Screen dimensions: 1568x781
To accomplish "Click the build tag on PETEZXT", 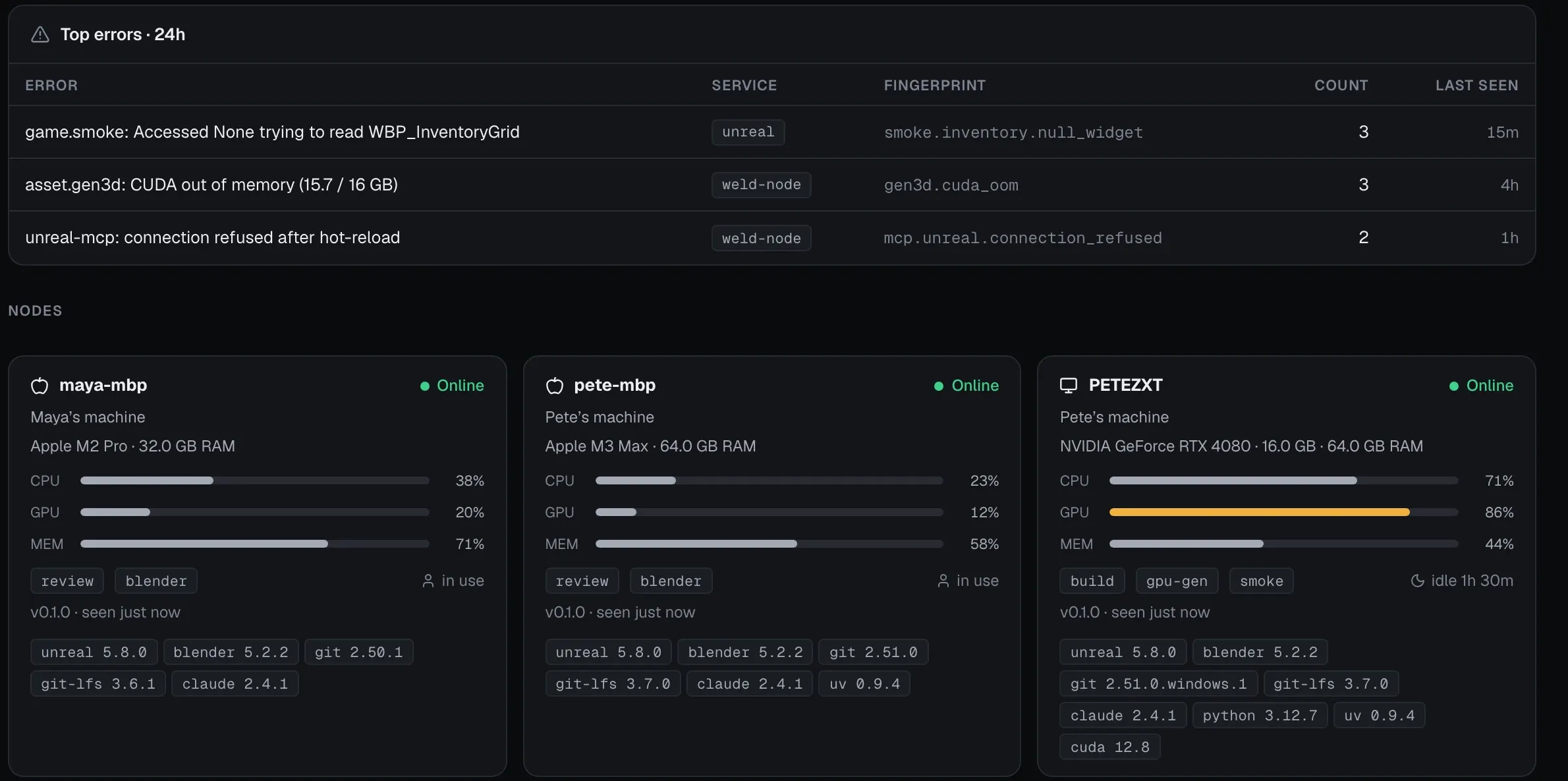I will [x=1092, y=581].
